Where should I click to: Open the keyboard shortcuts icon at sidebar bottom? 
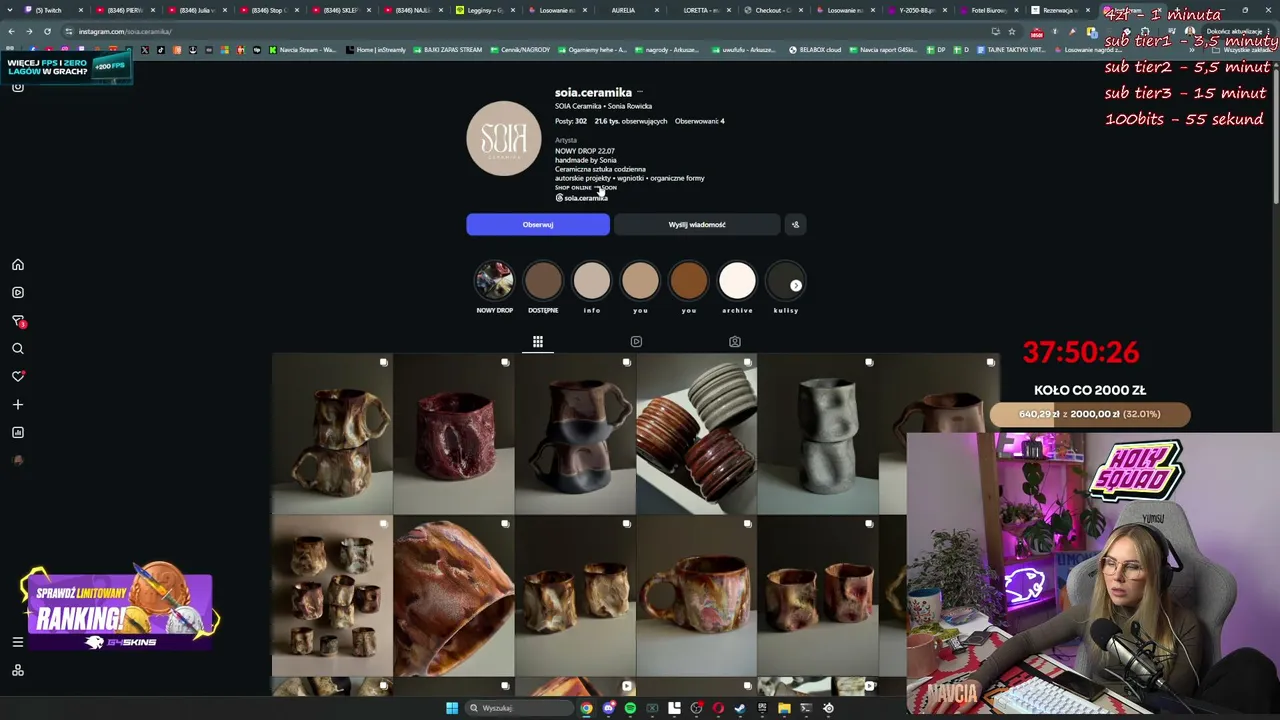[18, 670]
